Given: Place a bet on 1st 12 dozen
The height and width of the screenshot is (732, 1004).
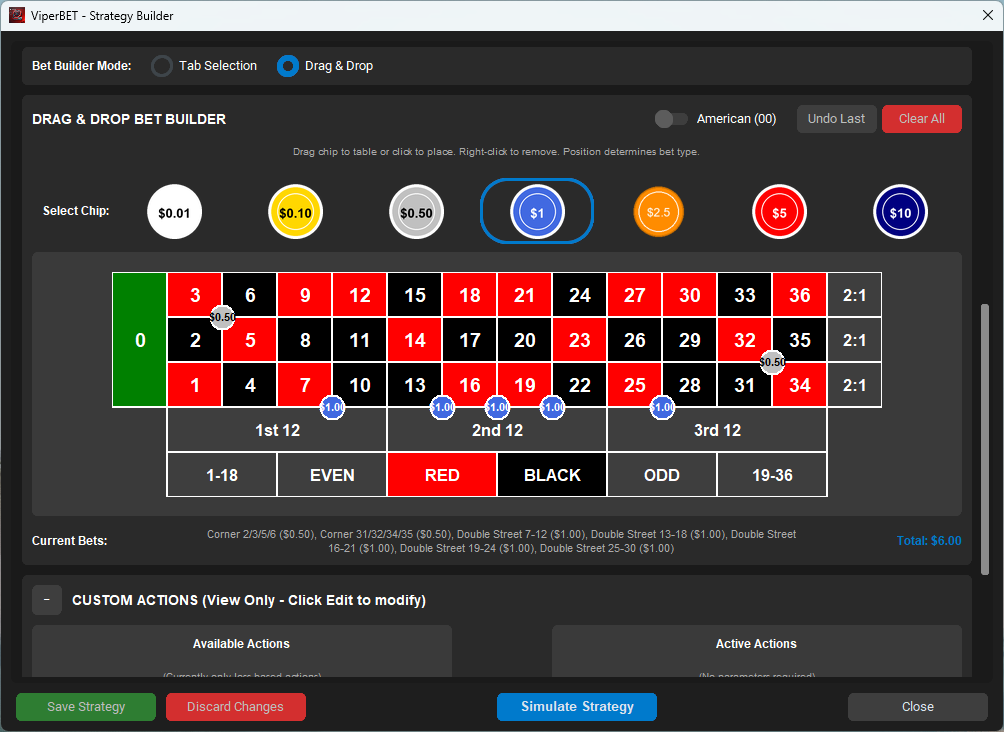Looking at the screenshot, I should (277, 431).
